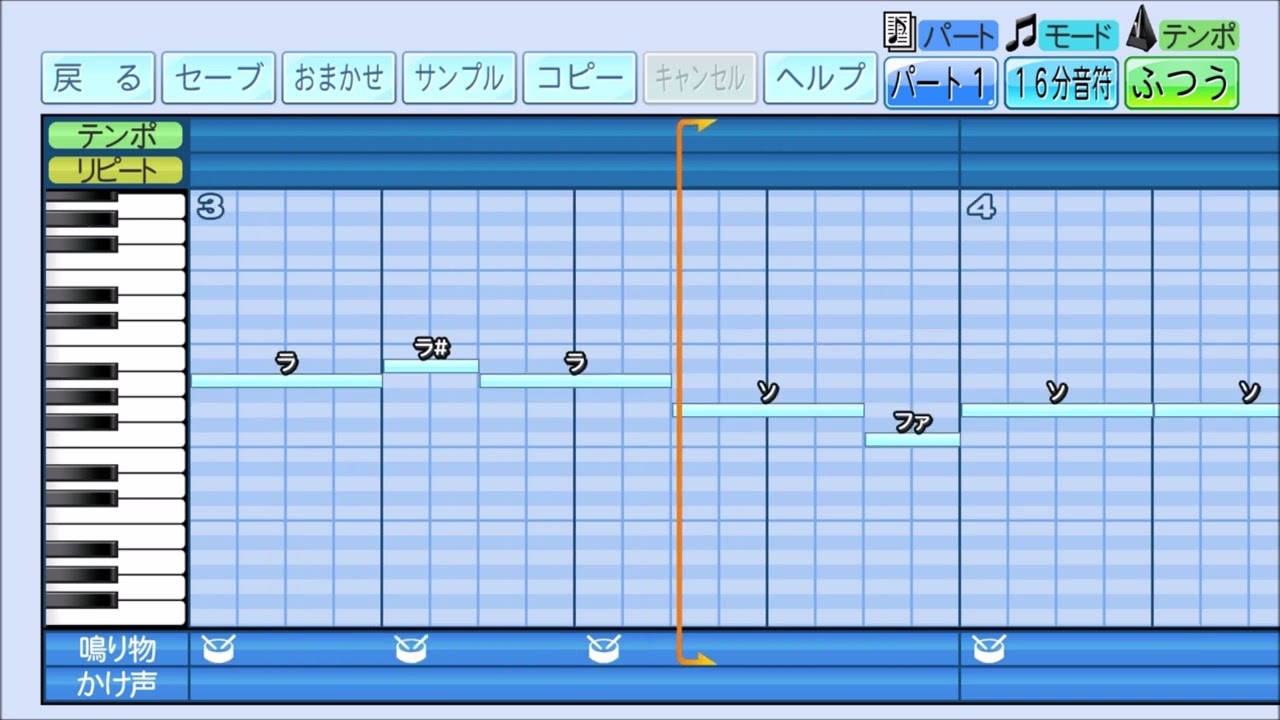Image resolution: width=1280 pixels, height=720 pixels.
Task: Open the パート1 part selector
Action: pos(940,83)
